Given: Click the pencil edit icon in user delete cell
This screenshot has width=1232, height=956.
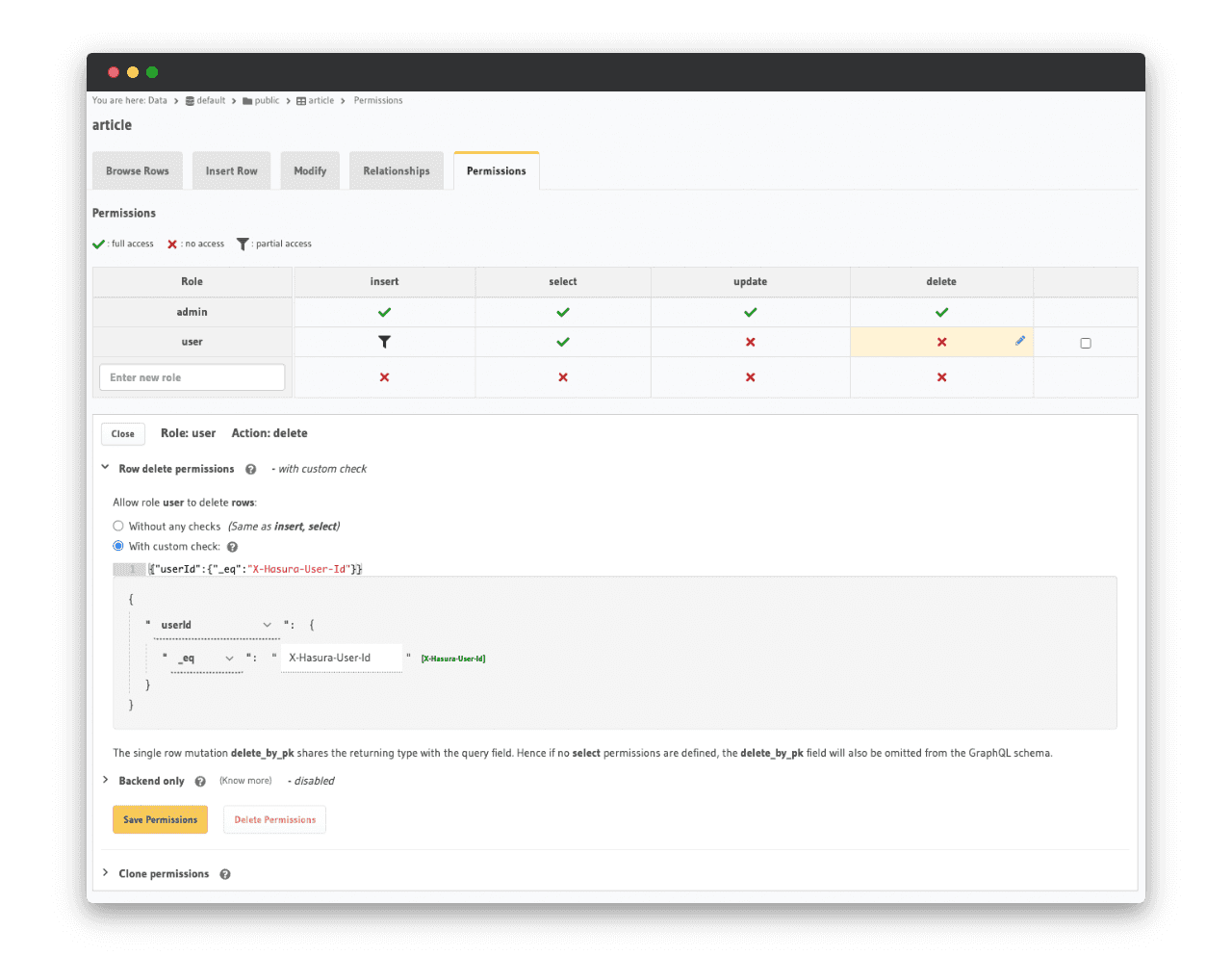Looking at the screenshot, I should click(x=1019, y=341).
